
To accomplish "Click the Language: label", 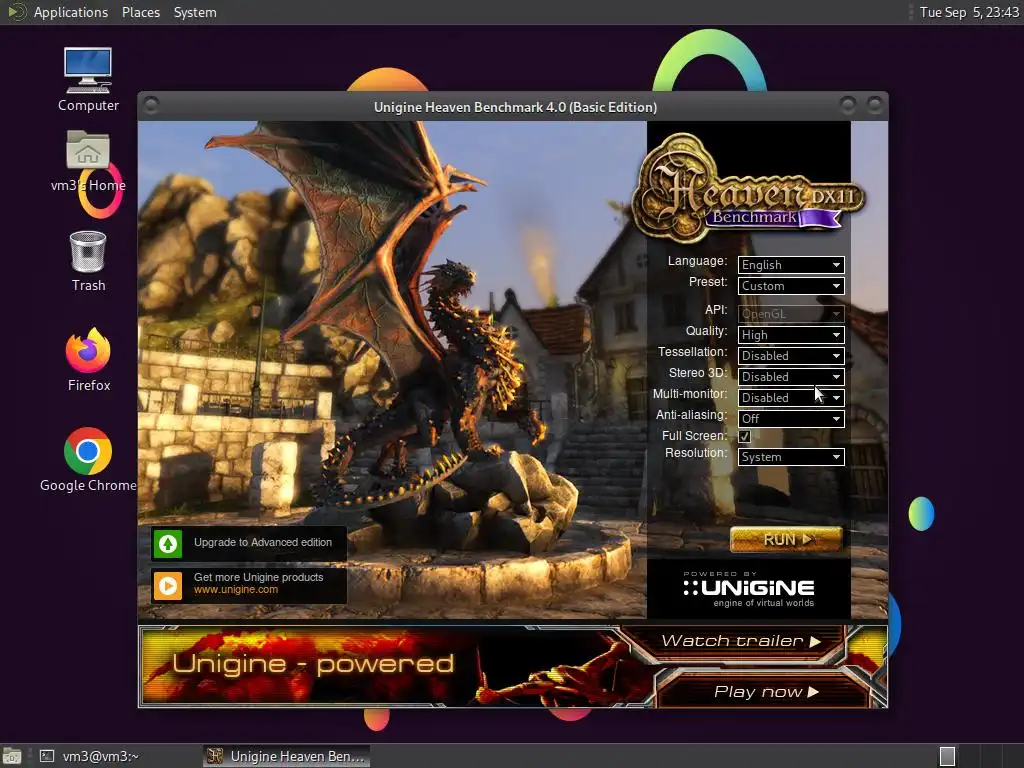I will click(697, 261).
